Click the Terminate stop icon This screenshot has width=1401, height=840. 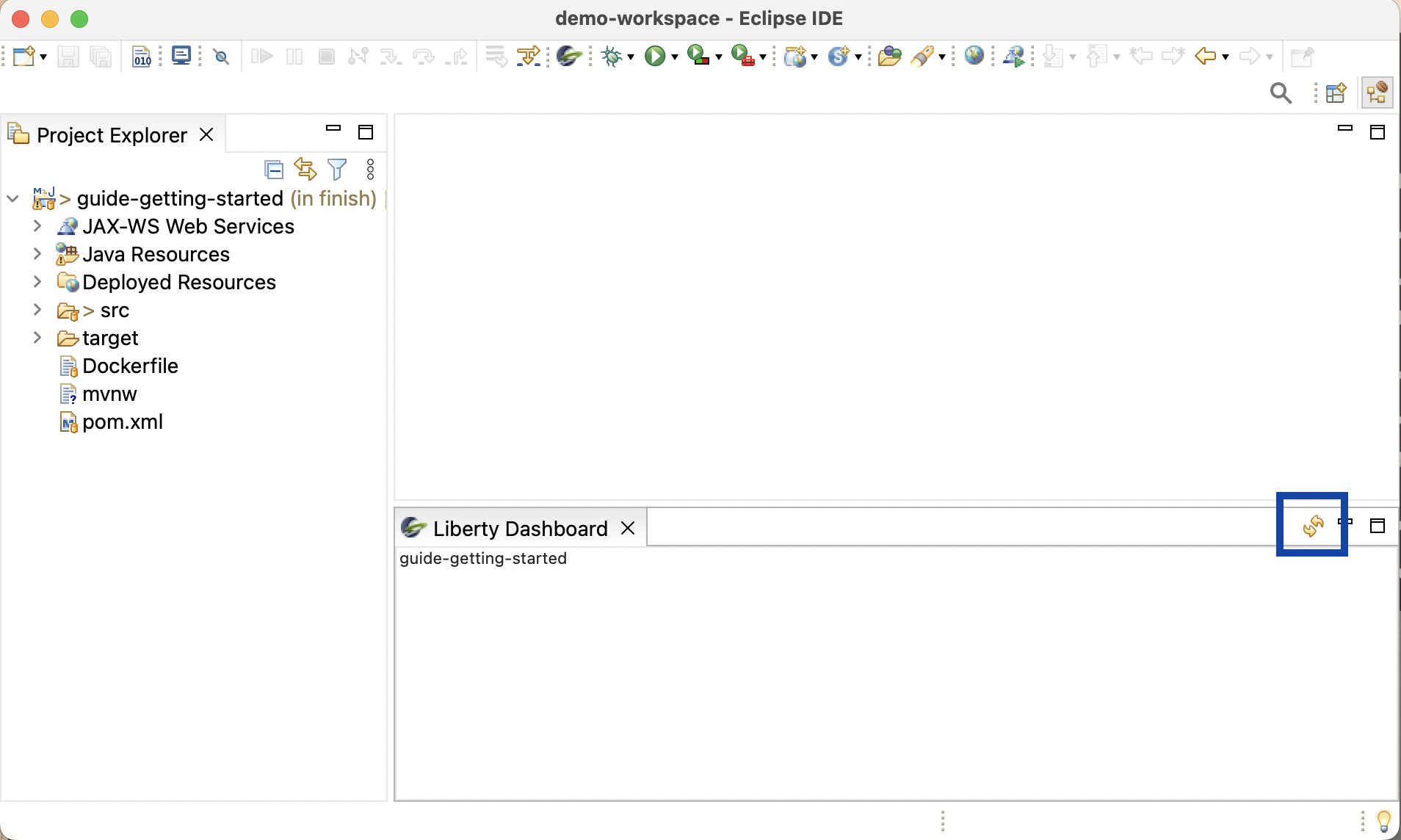tap(327, 57)
